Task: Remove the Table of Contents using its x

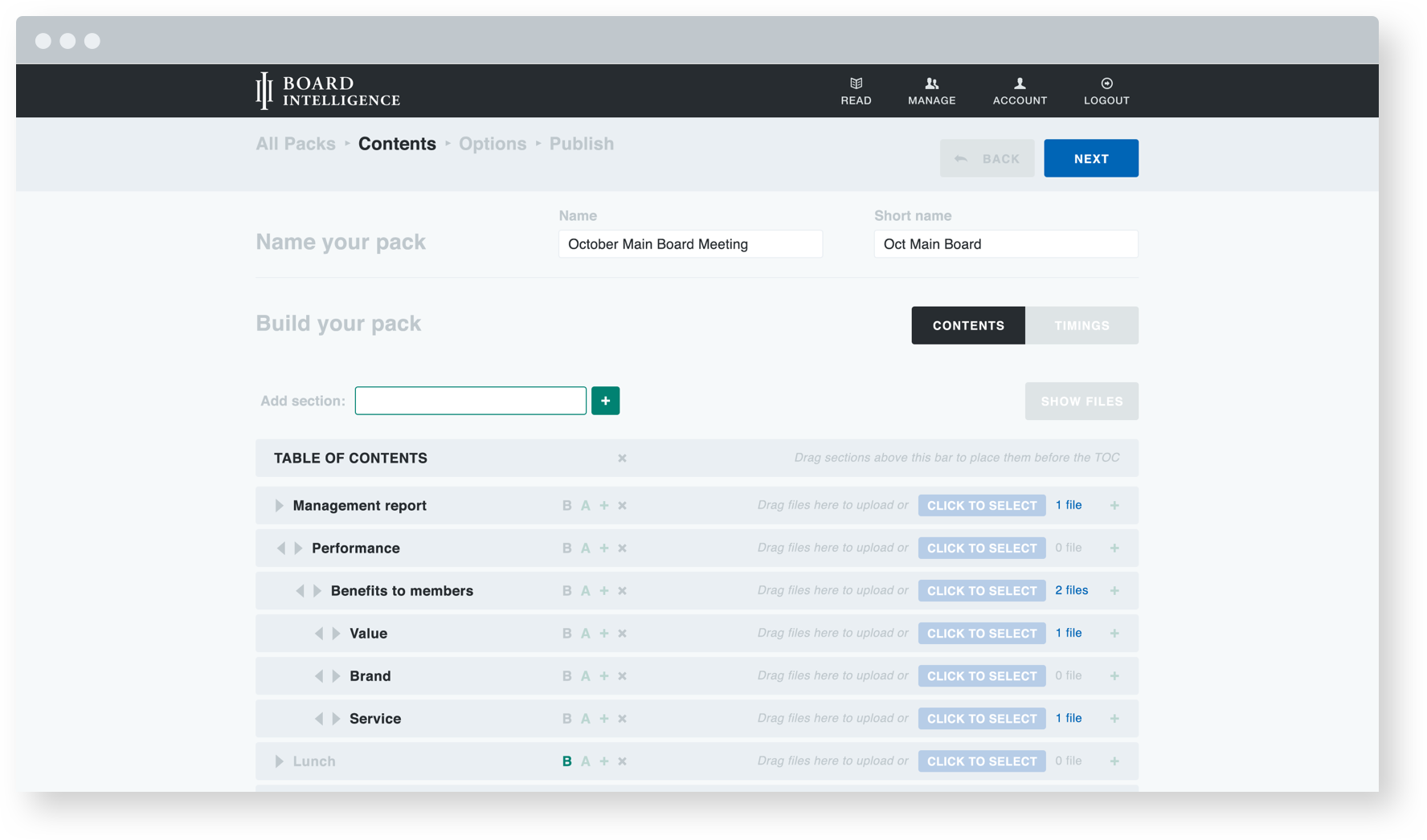Action: point(622,458)
